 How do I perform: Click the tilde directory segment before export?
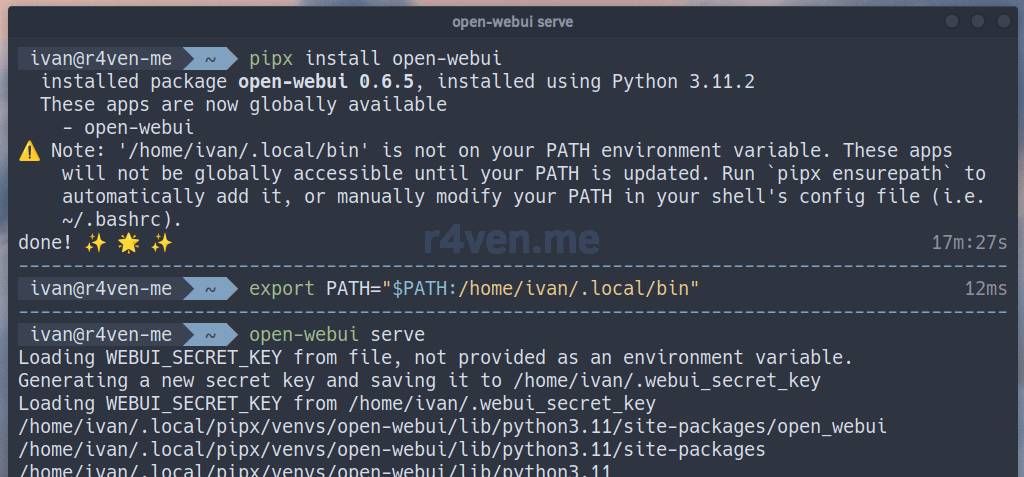click(x=211, y=289)
